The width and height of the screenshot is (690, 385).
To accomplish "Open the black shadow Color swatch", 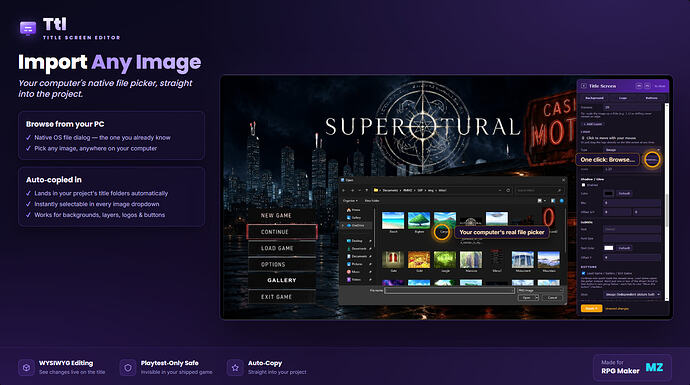I will point(609,193).
